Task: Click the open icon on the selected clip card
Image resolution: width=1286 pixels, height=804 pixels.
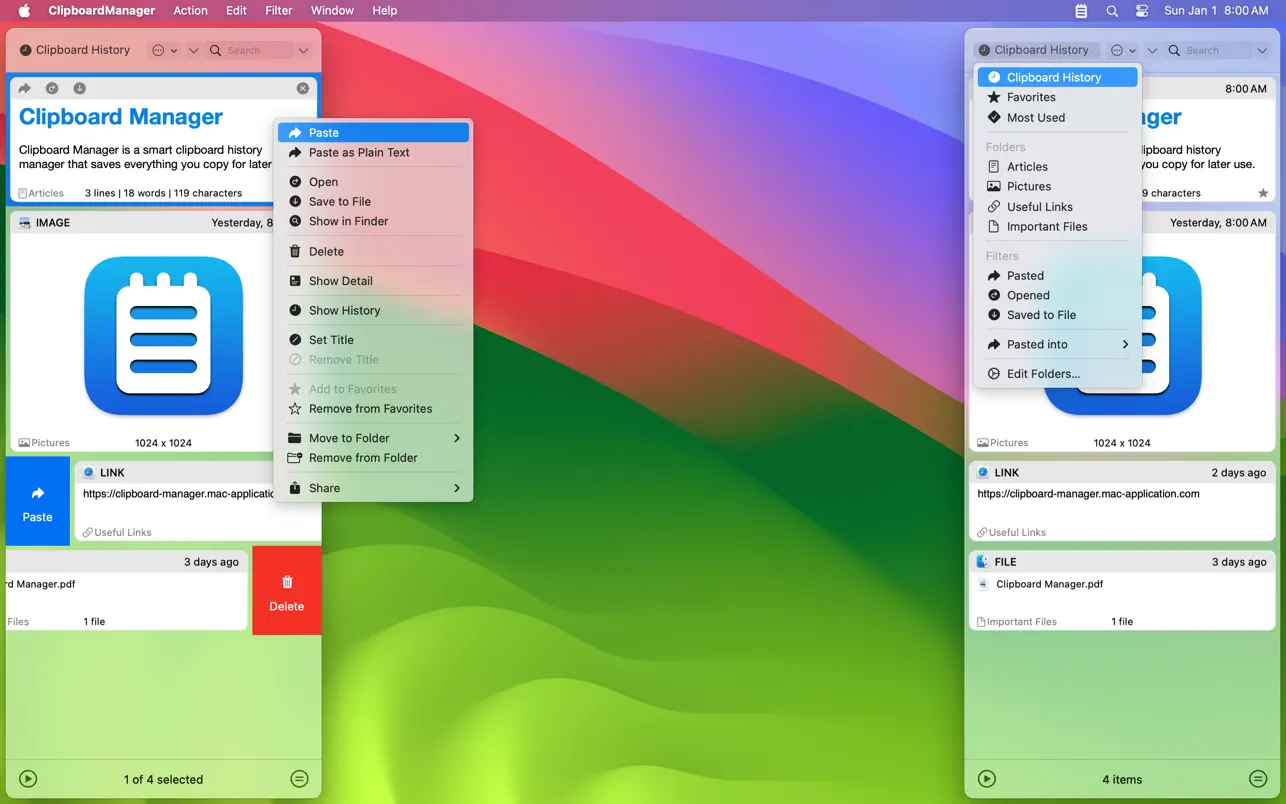Action: (52, 88)
